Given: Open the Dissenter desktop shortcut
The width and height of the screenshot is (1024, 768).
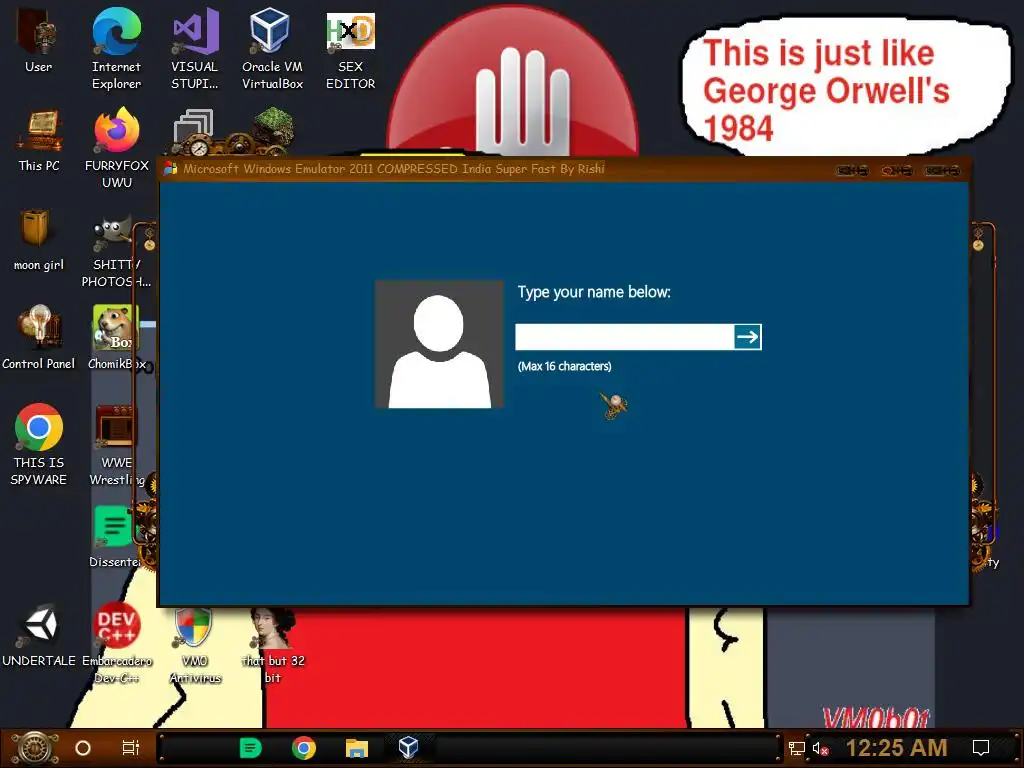Looking at the screenshot, I should 115,536.
